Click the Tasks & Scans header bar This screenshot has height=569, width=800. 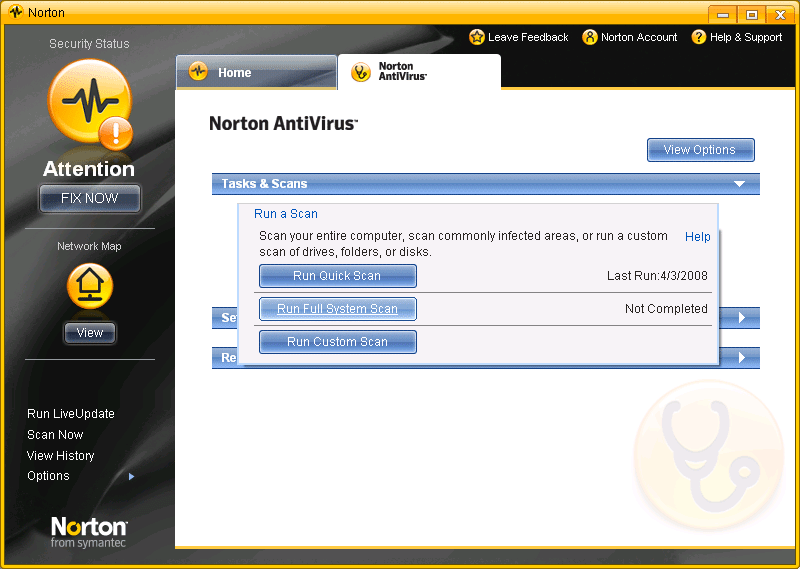[486, 184]
